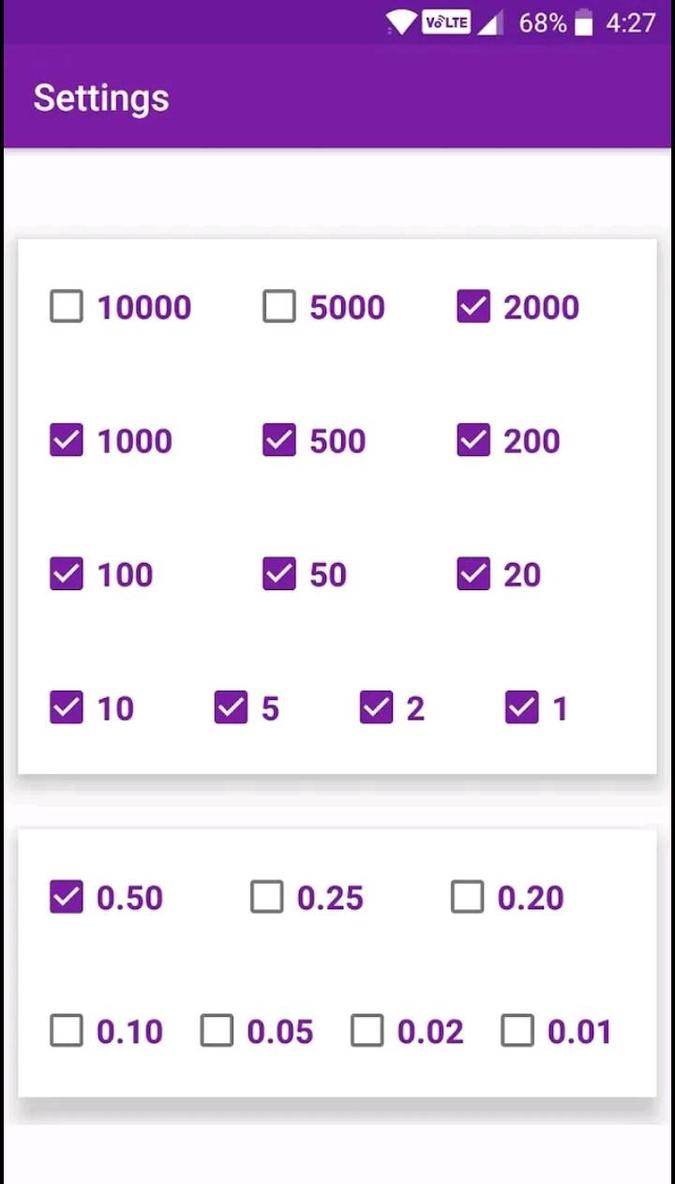Enable the 0.25 coin checkbox

coord(267,897)
